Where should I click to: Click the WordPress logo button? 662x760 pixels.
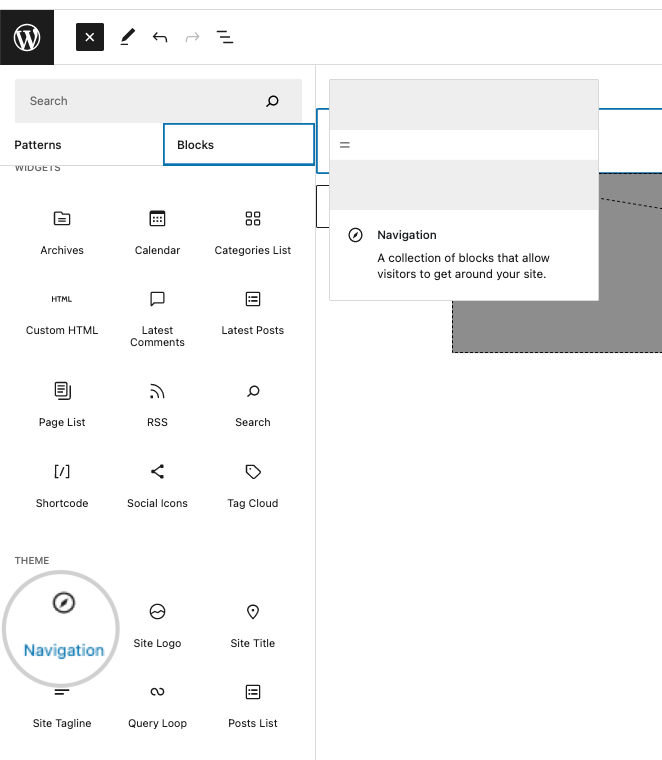point(27,37)
